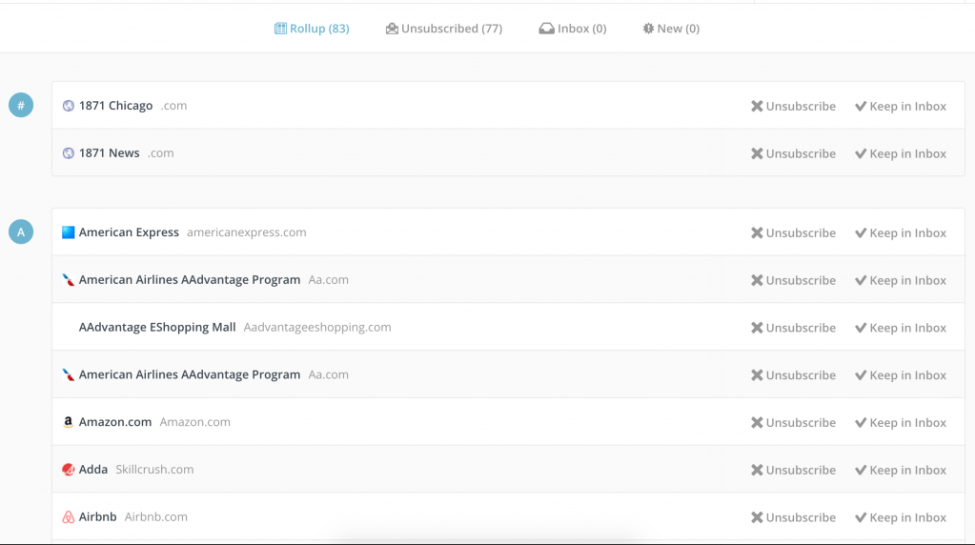The width and height of the screenshot is (975, 545).
Task: Jump to the # section badge
Action: pos(21,105)
